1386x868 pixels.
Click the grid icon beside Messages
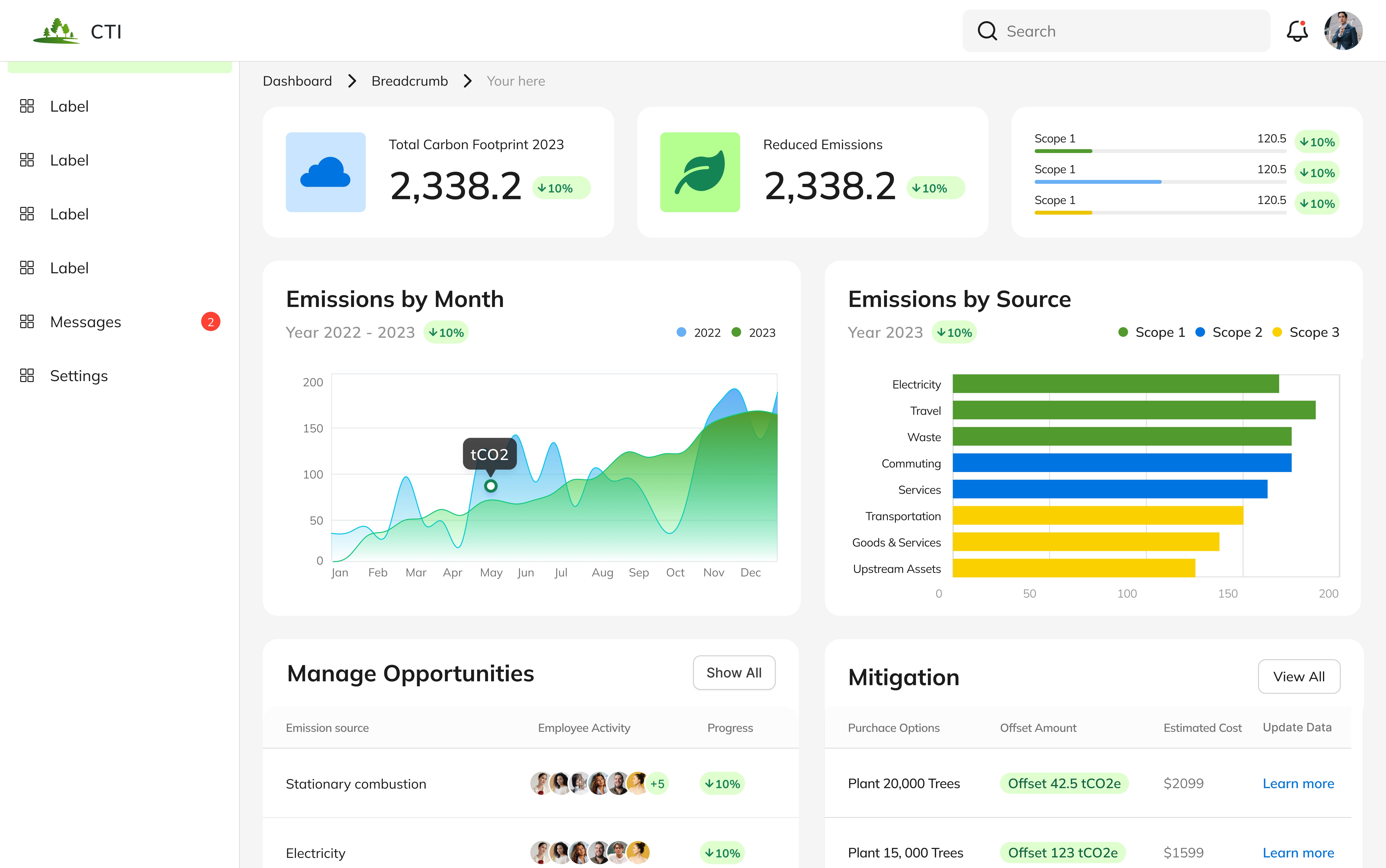27,321
